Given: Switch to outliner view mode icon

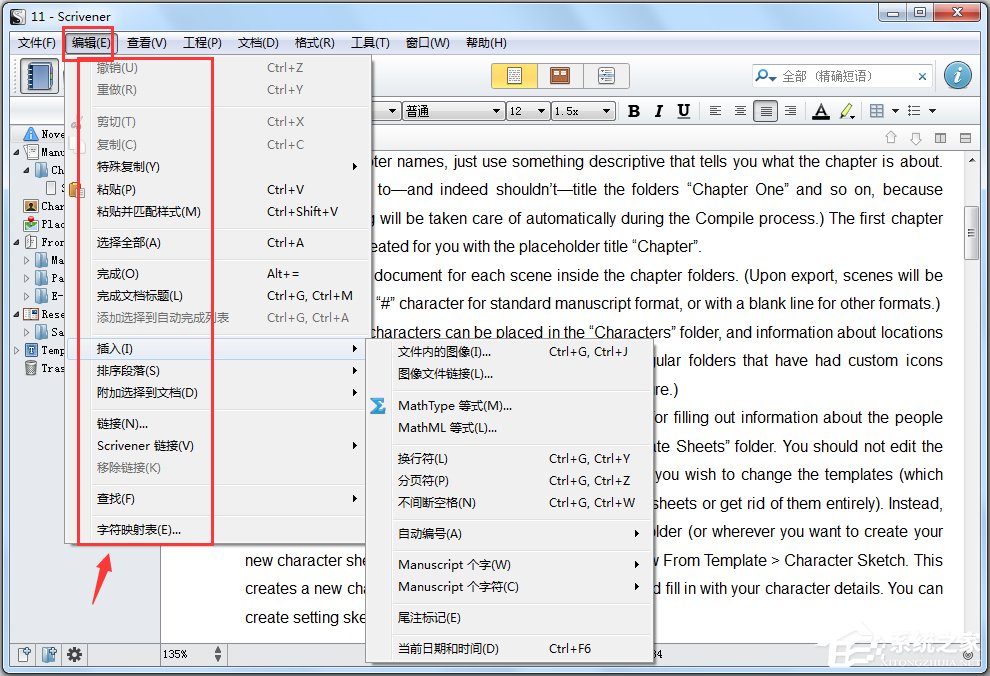Looking at the screenshot, I should pos(606,76).
